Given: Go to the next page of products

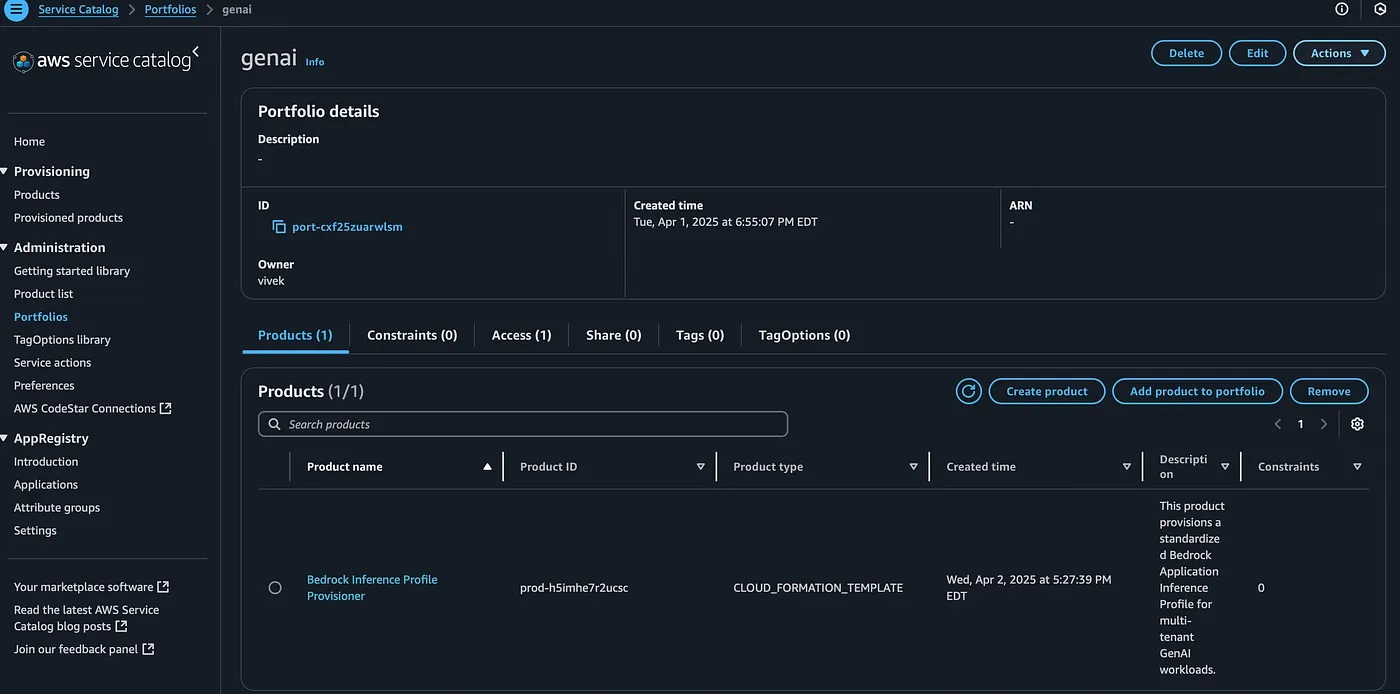Looking at the screenshot, I should (x=1324, y=424).
